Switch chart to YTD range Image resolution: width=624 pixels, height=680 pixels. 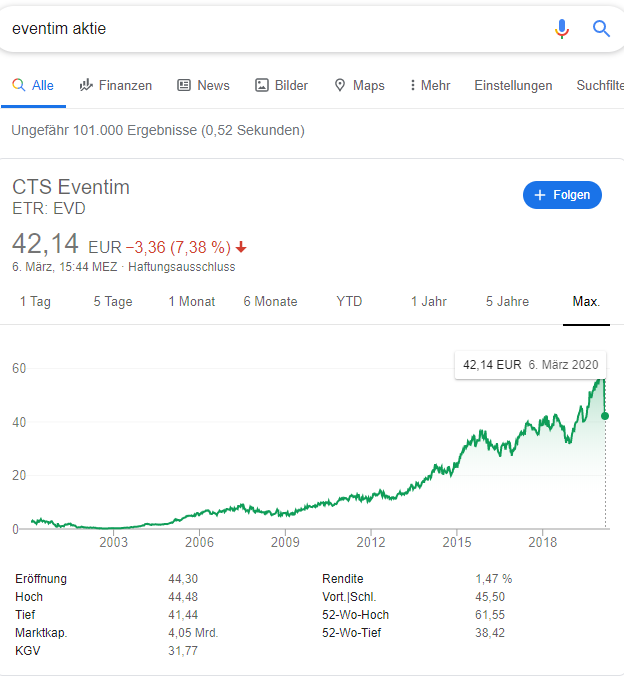[349, 302]
